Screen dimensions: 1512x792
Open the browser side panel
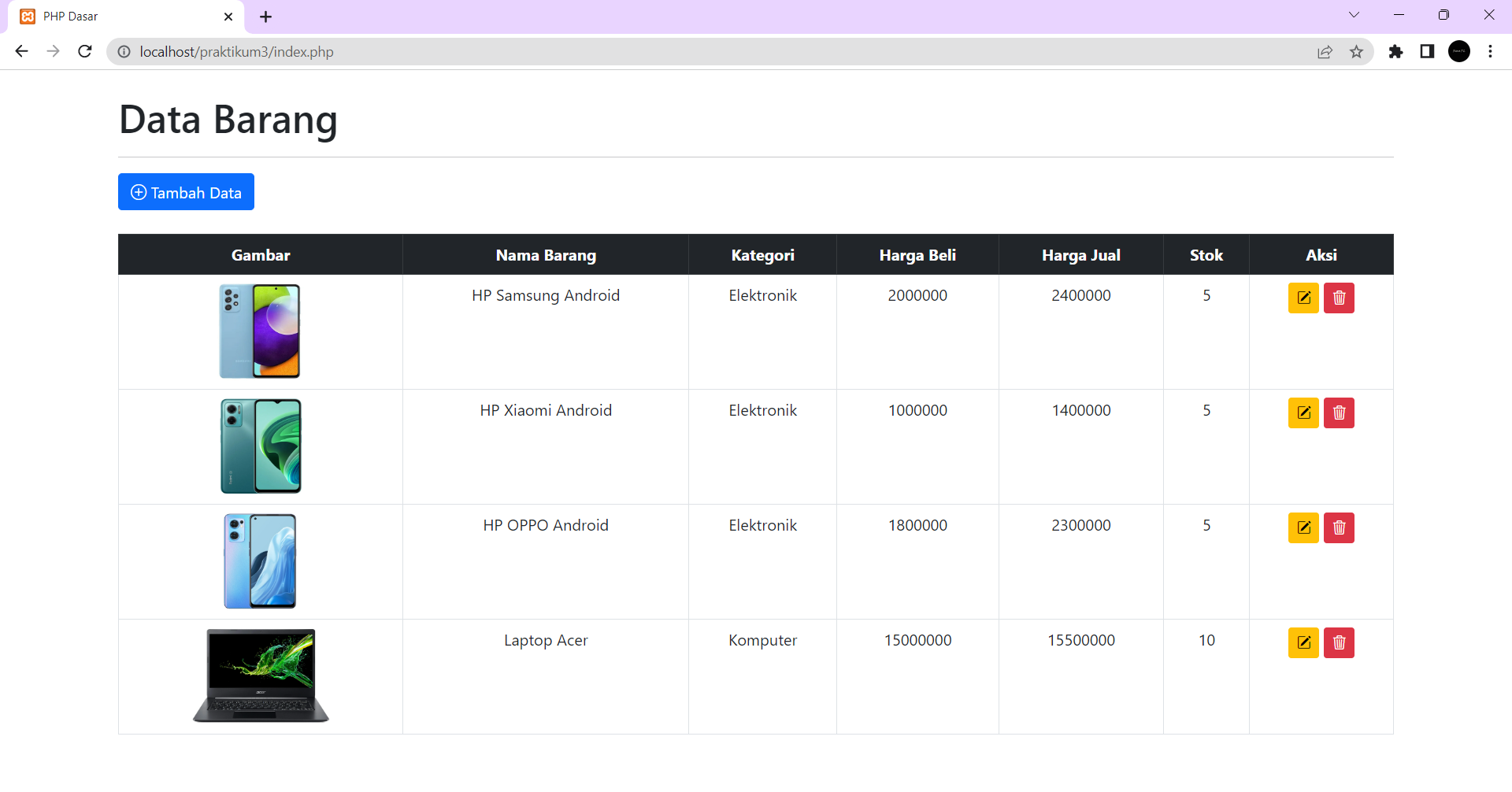pyautogui.click(x=1427, y=51)
